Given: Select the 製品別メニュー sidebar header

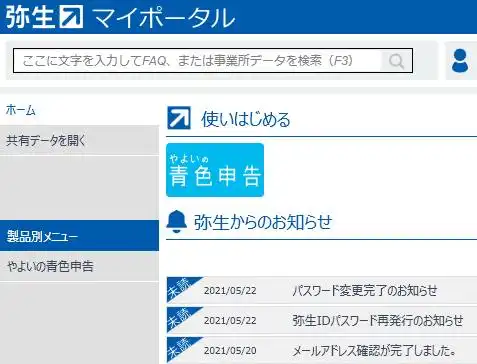Looking at the screenshot, I should [x=79, y=236].
